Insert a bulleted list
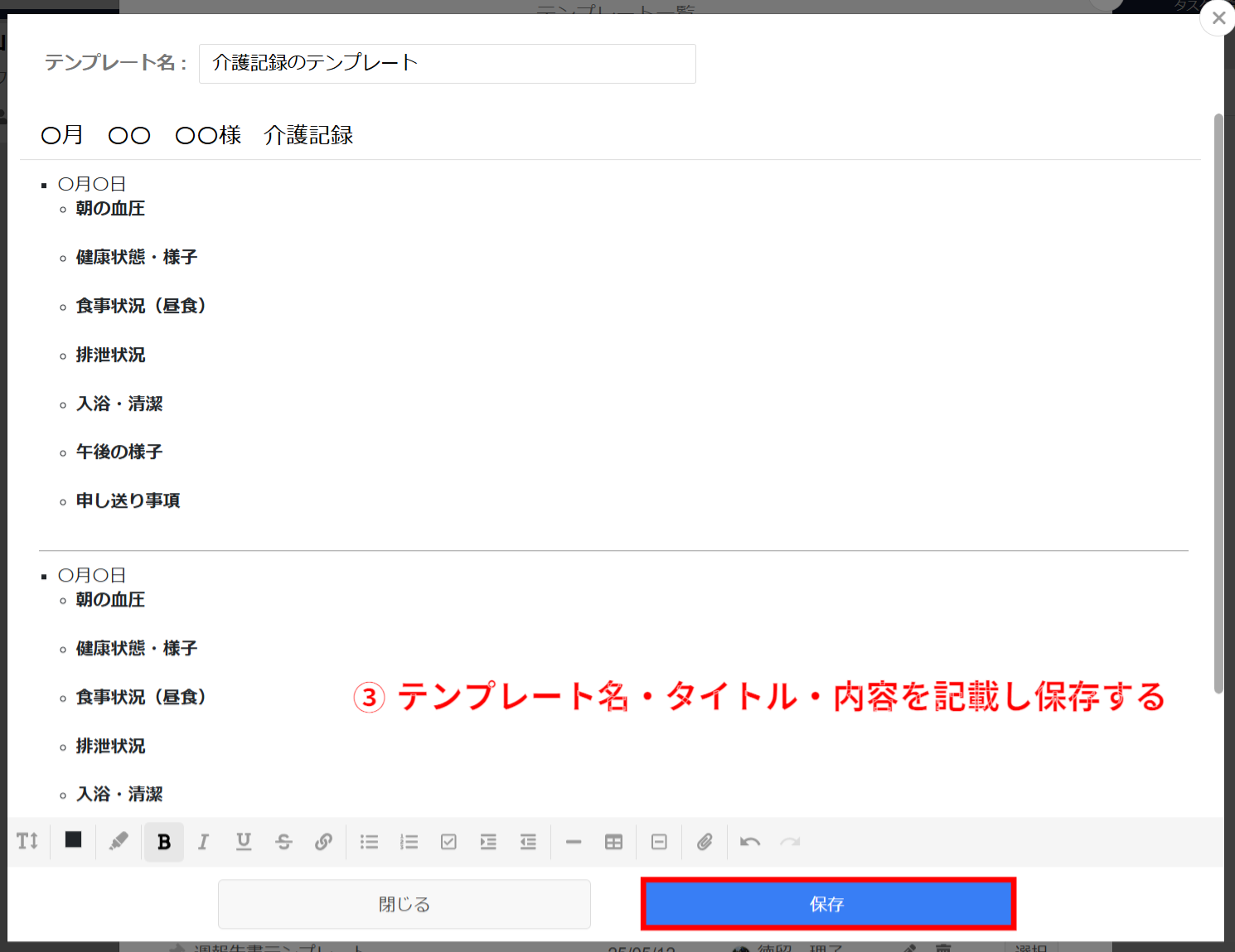 tap(369, 842)
